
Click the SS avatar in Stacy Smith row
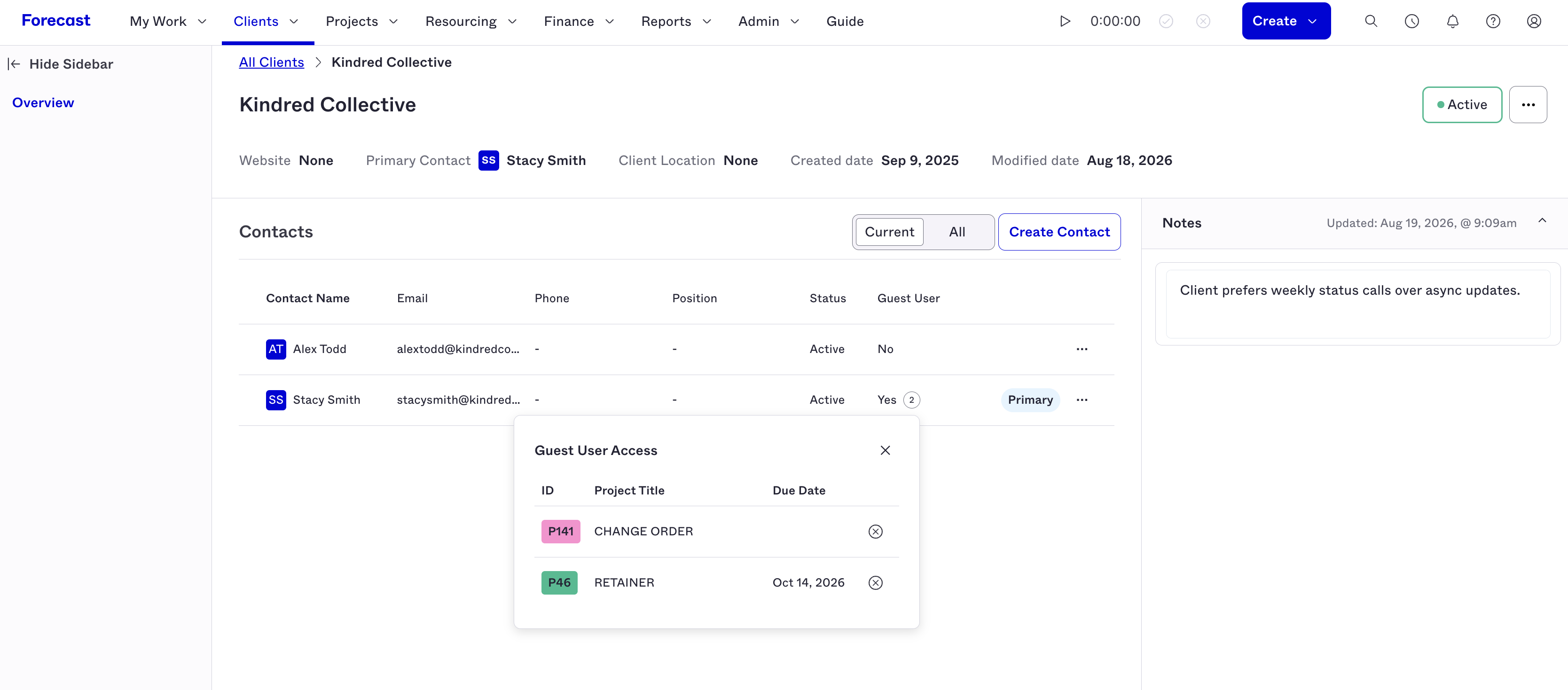tap(276, 400)
